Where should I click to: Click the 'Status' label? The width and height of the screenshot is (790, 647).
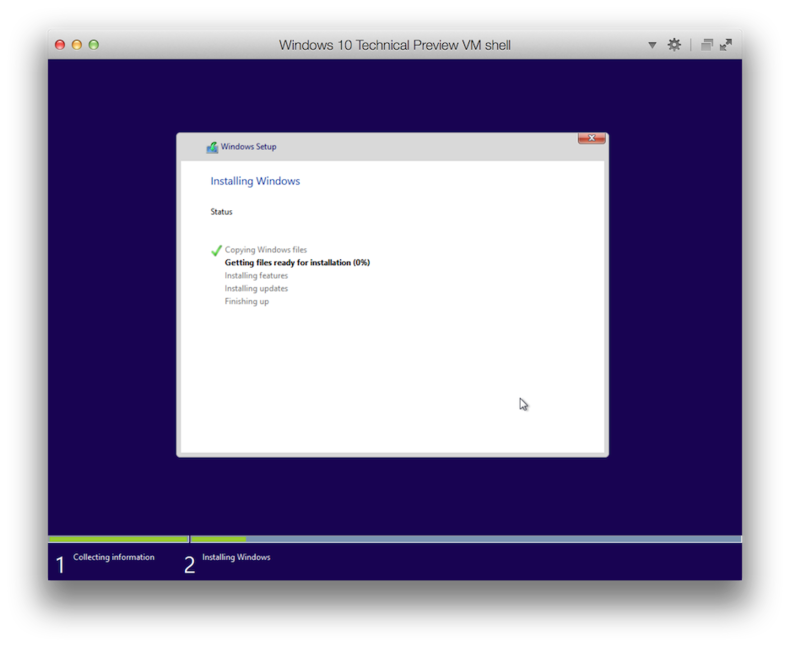click(221, 212)
